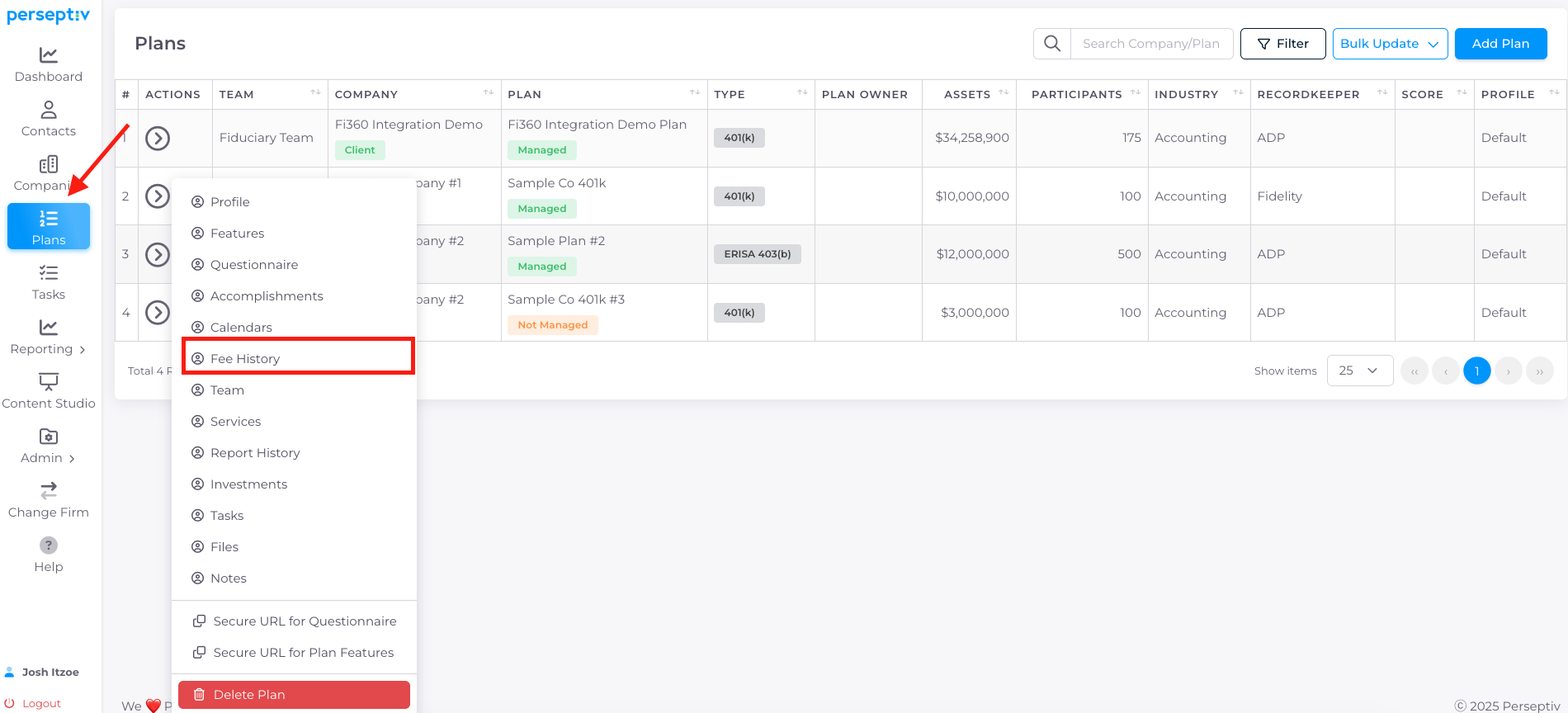Open Services menu entry
Viewport: 1568px width, 713px height.
tap(294, 422)
